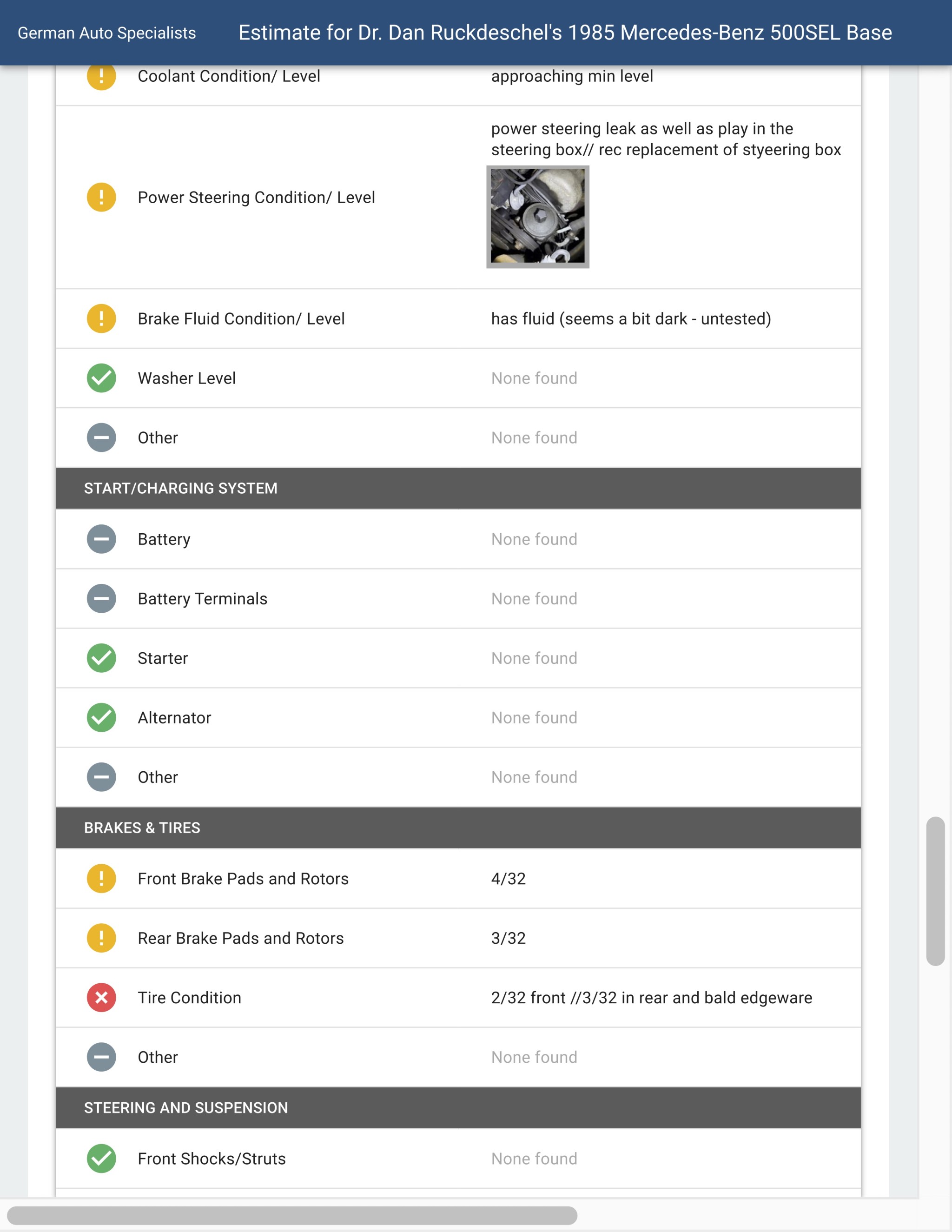Open the power steering leak photo thumbnail
This screenshot has width=952, height=1232.
[x=537, y=217]
